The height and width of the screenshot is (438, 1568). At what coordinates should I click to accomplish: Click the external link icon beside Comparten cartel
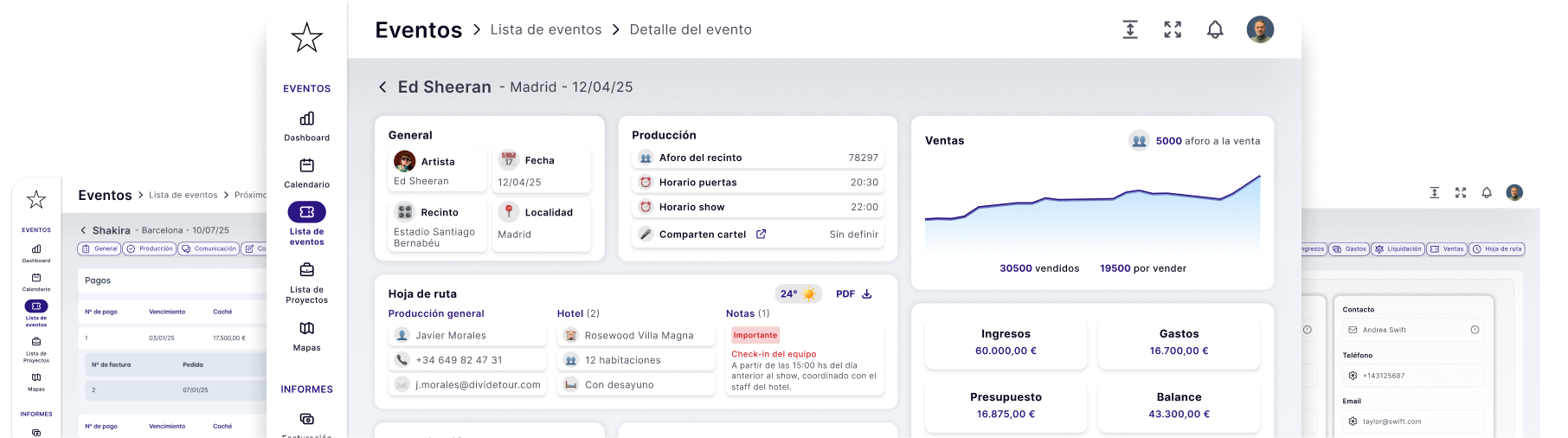[x=762, y=235]
